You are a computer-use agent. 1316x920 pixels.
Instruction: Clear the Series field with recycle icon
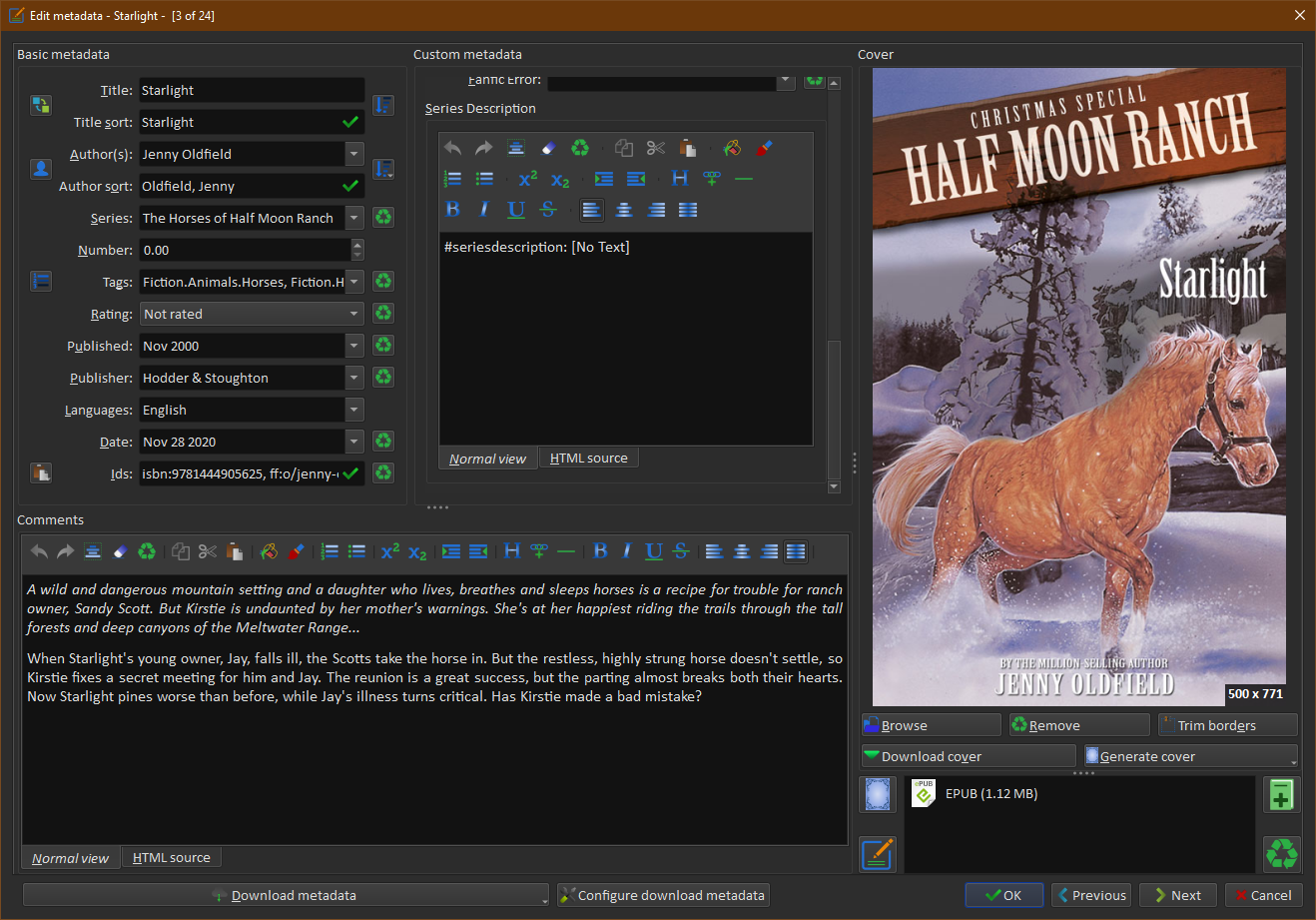coord(383,218)
